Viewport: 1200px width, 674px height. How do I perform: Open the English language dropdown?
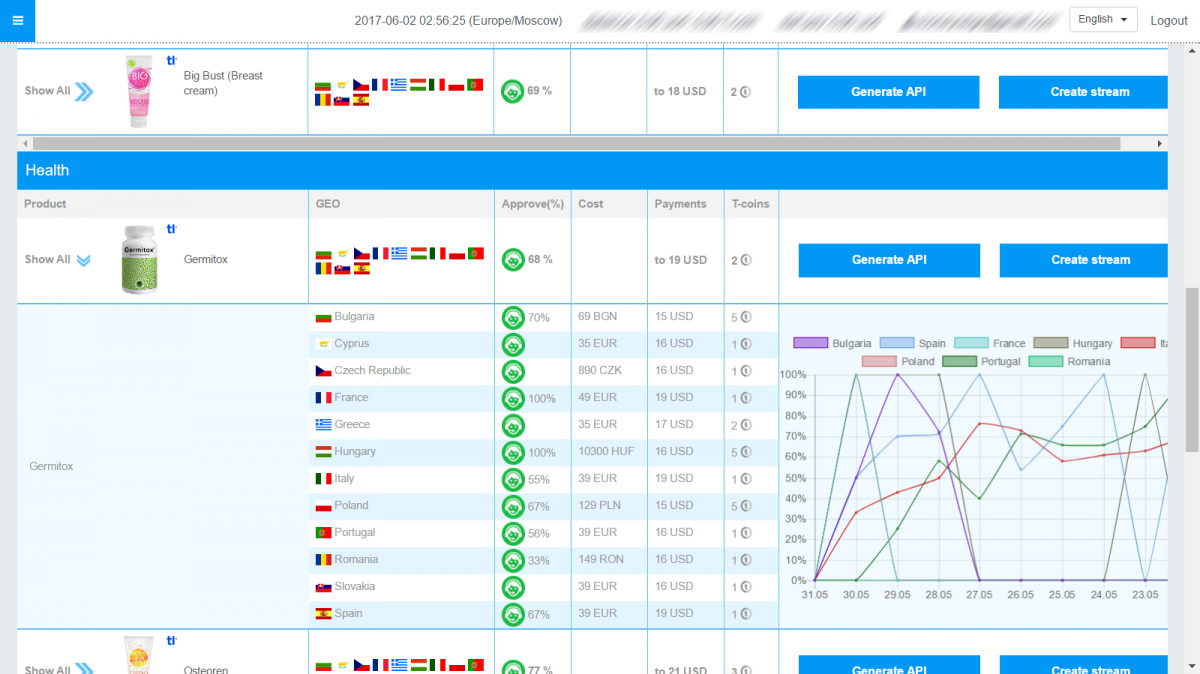click(1103, 20)
